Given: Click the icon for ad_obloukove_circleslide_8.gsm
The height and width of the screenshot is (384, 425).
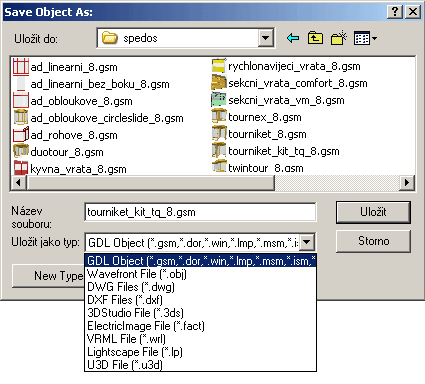Looking at the screenshot, I should click(x=21, y=117).
